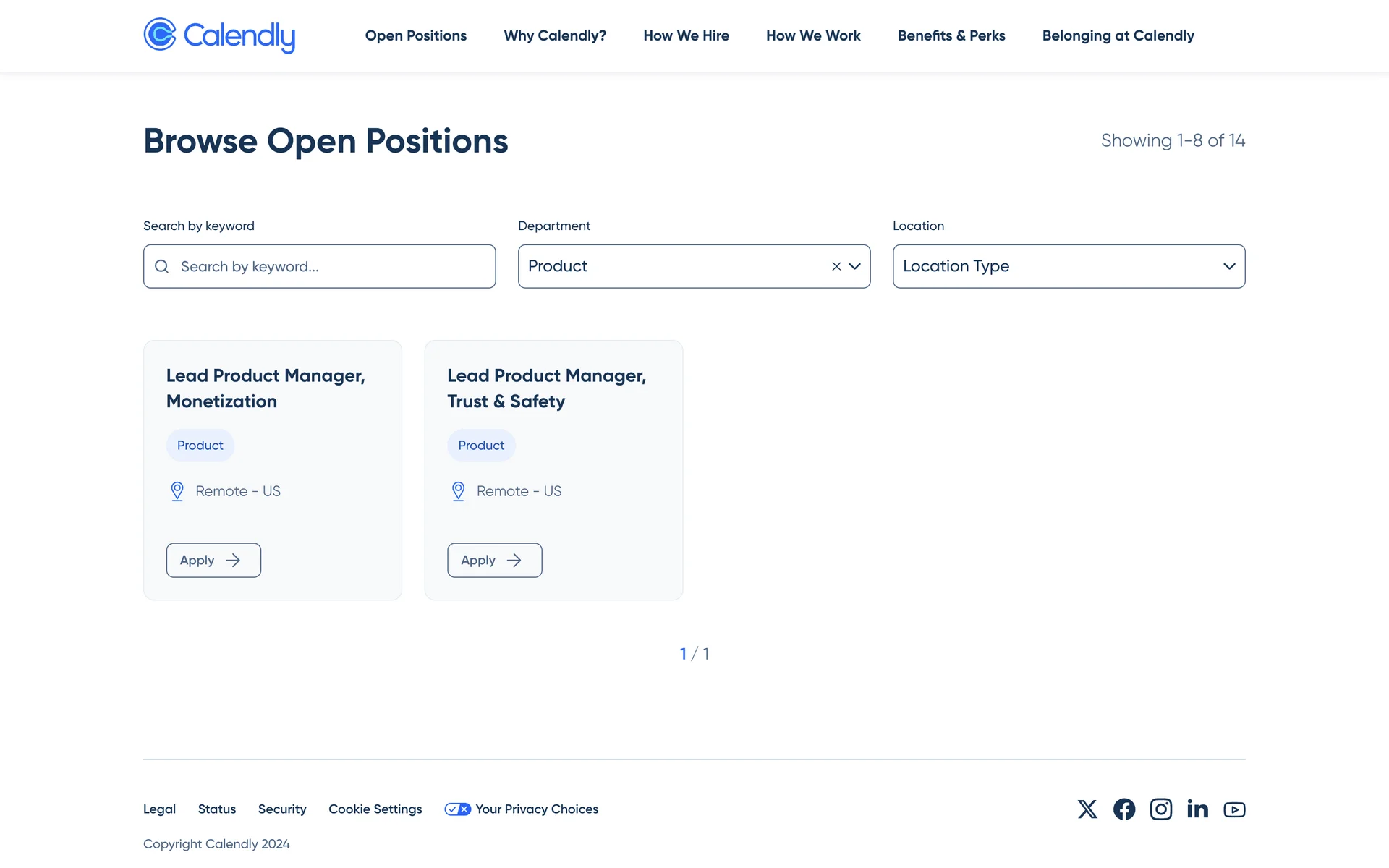The height and width of the screenshot is (868, 1389).
Task: Click the Calendly logo
Action: 219,35
